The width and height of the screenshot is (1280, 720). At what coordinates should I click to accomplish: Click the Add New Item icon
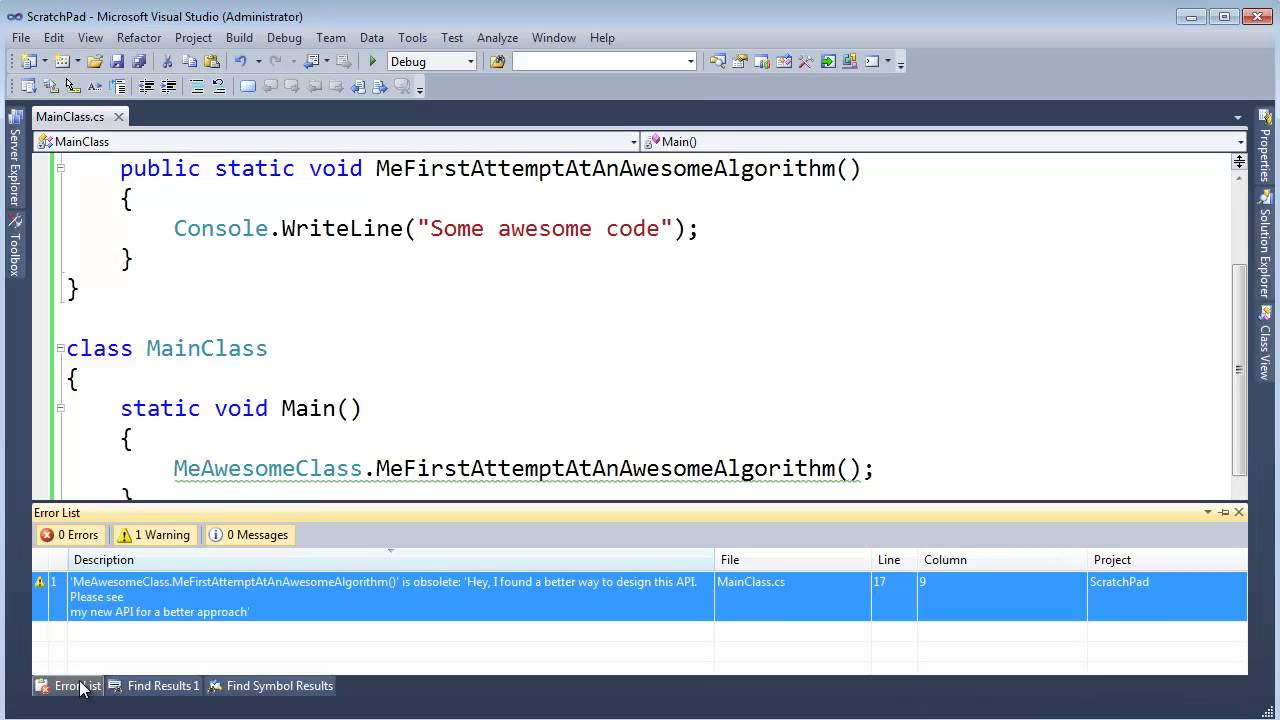[x=62, y=61]
